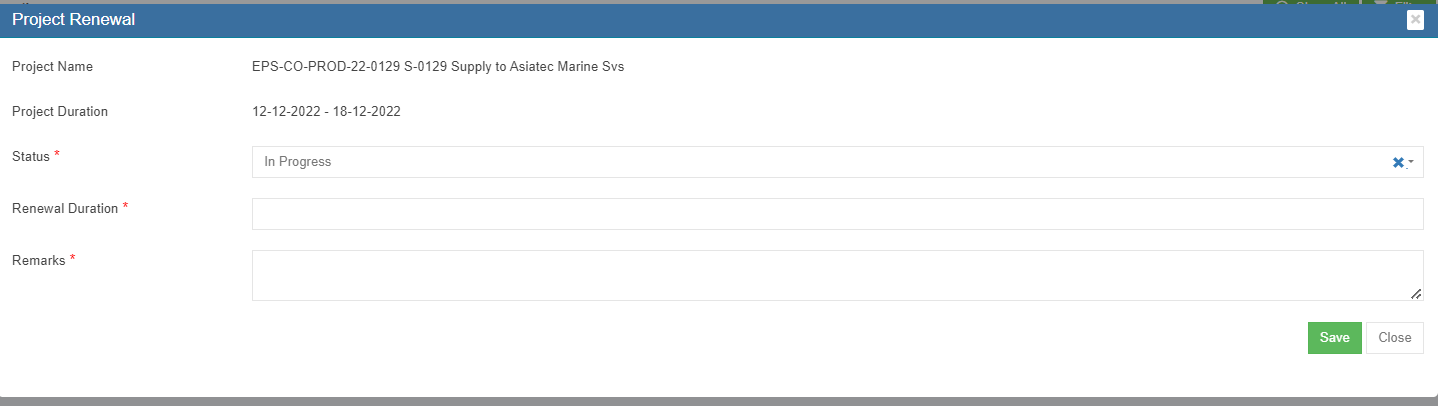Click the Remarks field label

39,261
